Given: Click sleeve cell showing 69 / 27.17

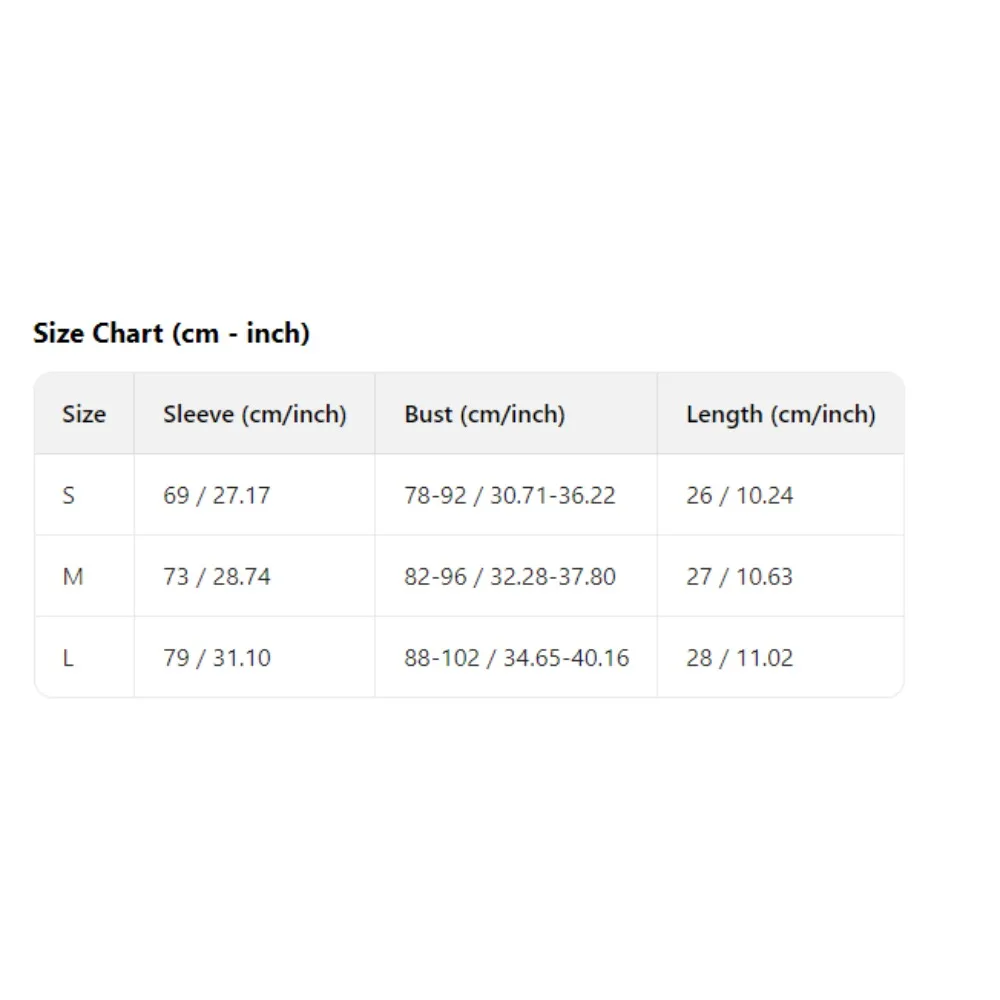Looking at the screenshot, I should pos(216,495).
